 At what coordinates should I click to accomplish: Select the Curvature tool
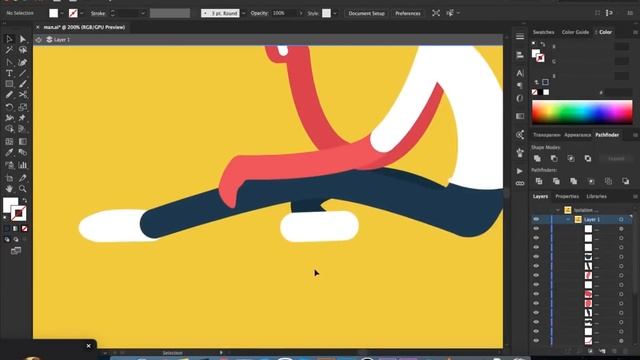(23, 62)
